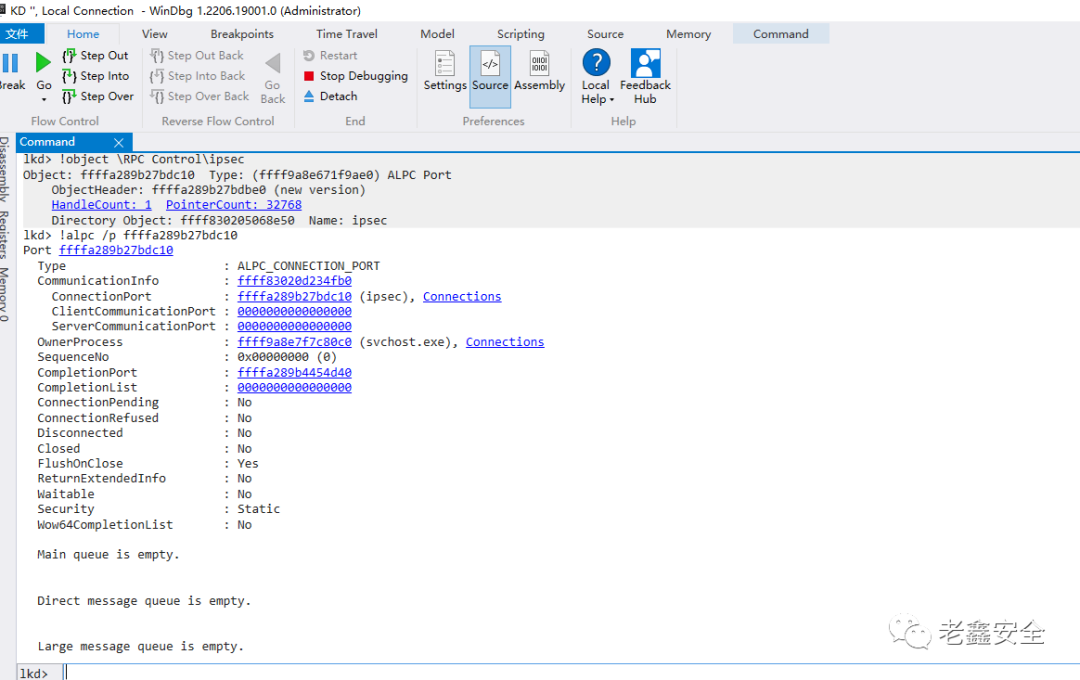The width and height of the screenshot is (1080, 680).
Task: Switch to the View ribbon tab
Action: (x=154, y=34)
